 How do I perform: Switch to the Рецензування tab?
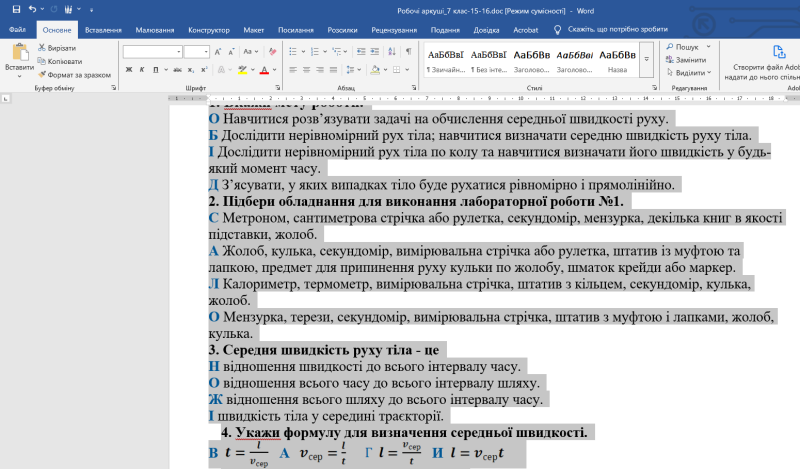[x=394, y=30]
